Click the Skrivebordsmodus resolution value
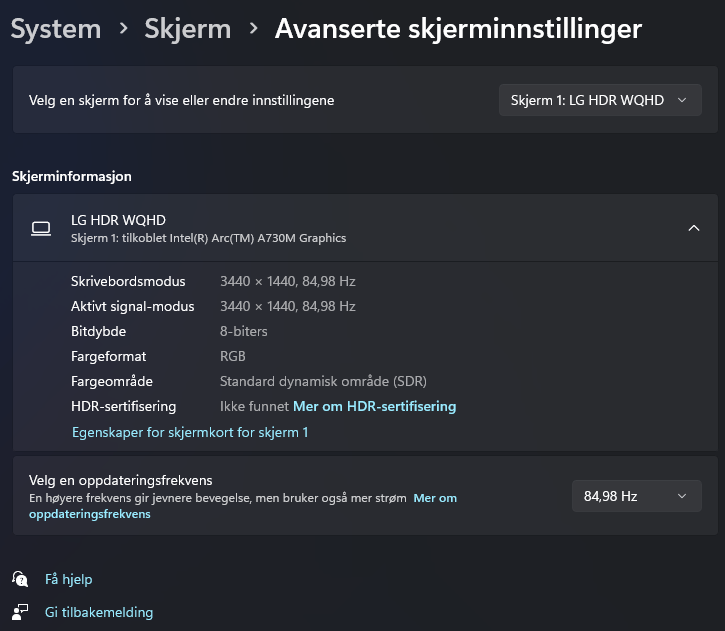This screenshot has height=631, width=725. [287, 281]
